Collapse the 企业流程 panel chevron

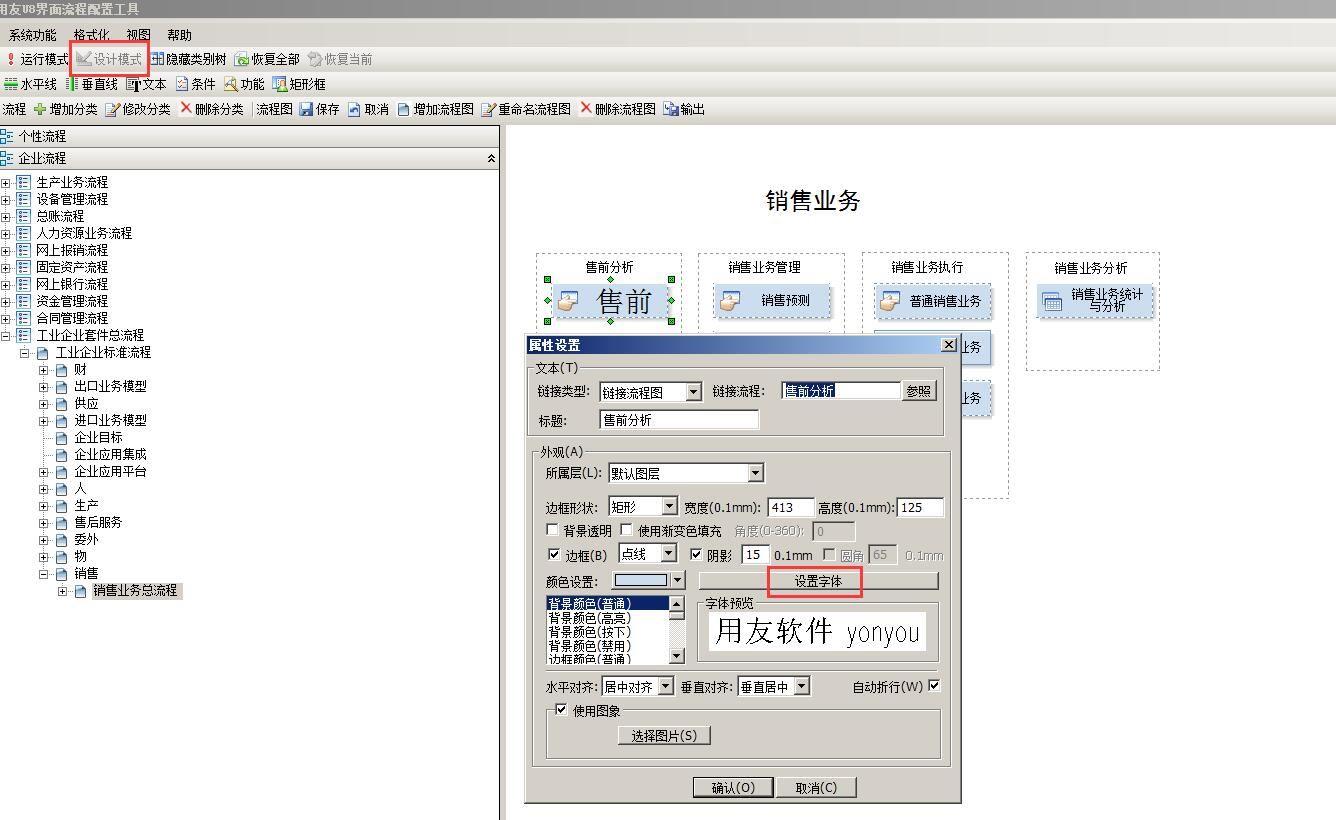click(x=491, y=159)
